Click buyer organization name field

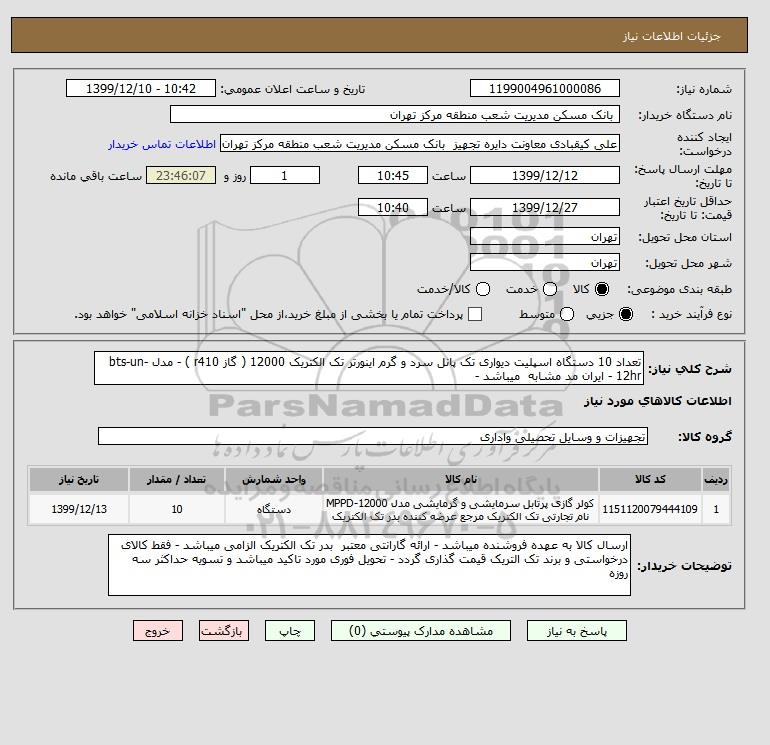(395, 114)
